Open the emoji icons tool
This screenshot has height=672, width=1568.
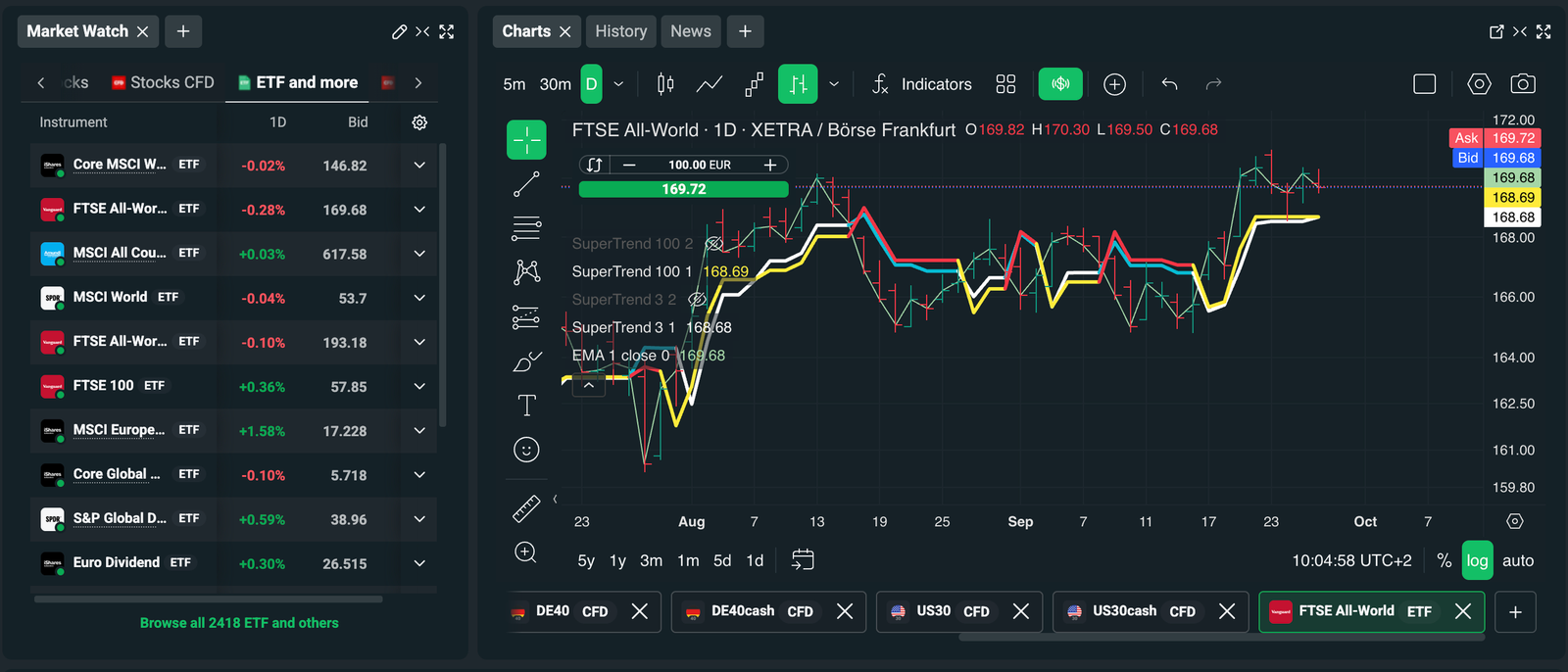tap(526, 450)
